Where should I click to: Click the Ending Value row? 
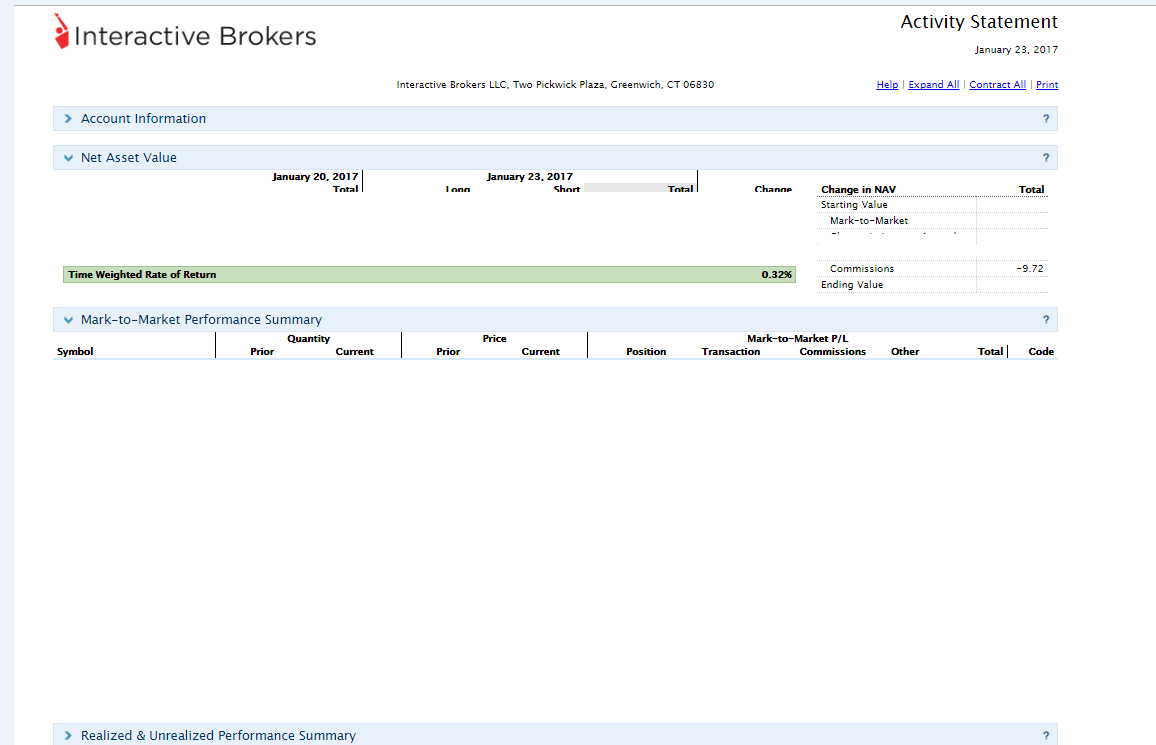[x=932, y=285]
